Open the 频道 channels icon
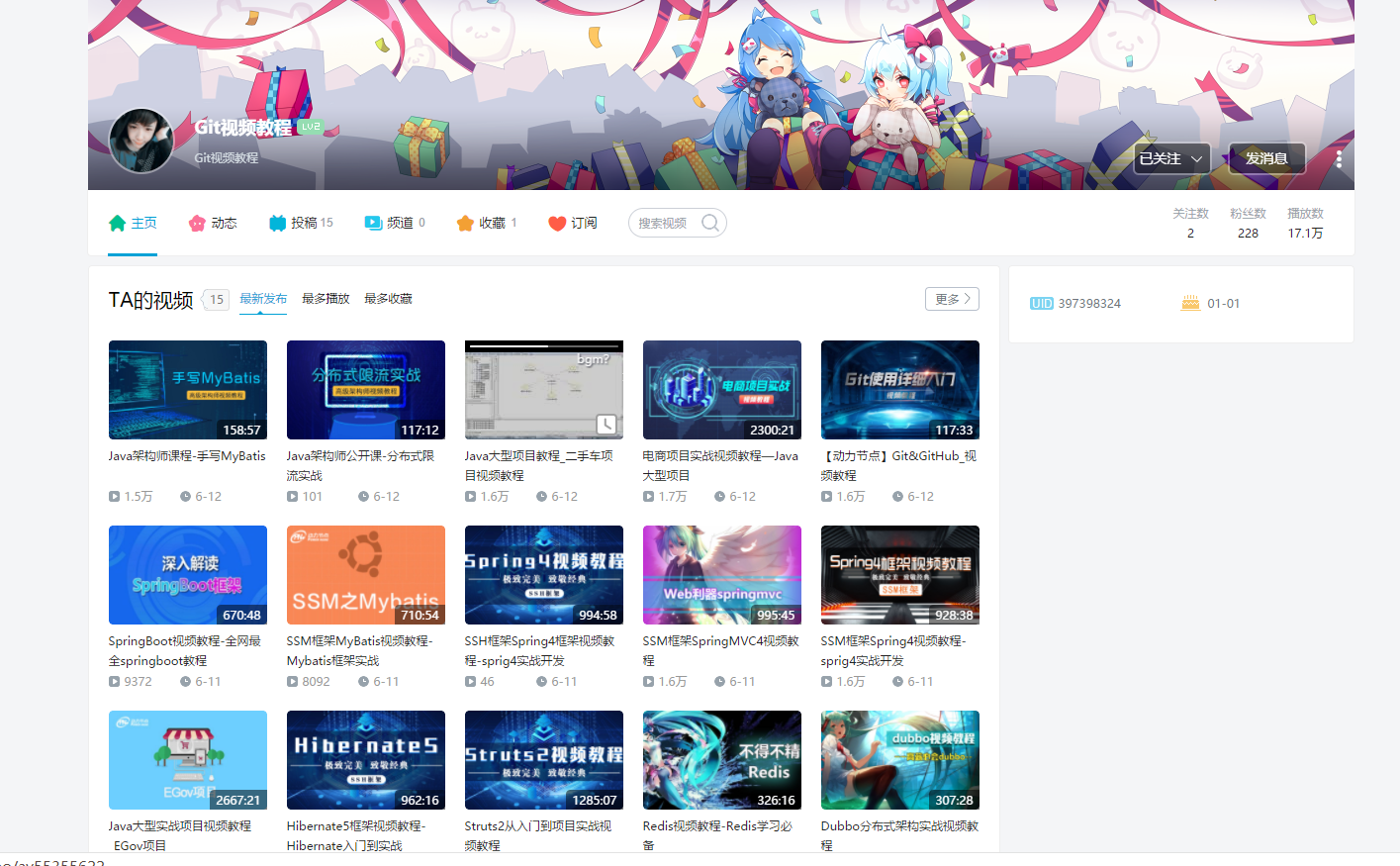1400x866 pixels. click(x=372, y=222)
